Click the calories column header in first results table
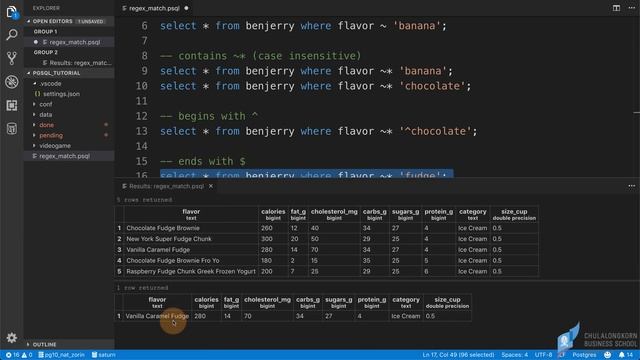The width and height of the screenshot is (640, 360). coord(273,214)
